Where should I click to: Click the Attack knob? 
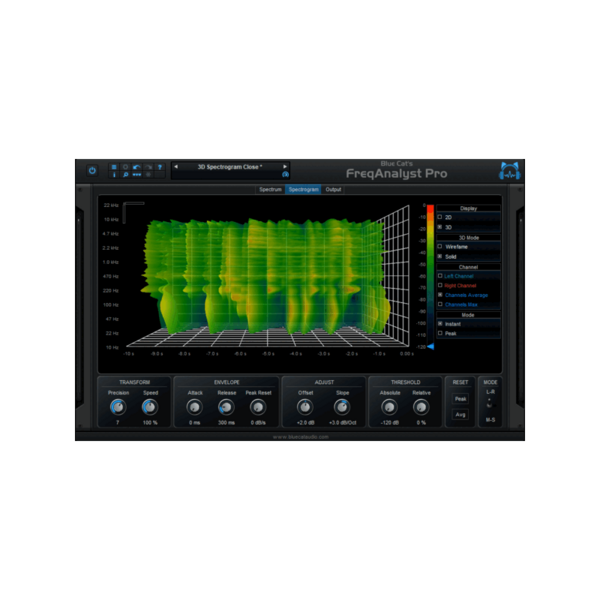click(194, 407)
